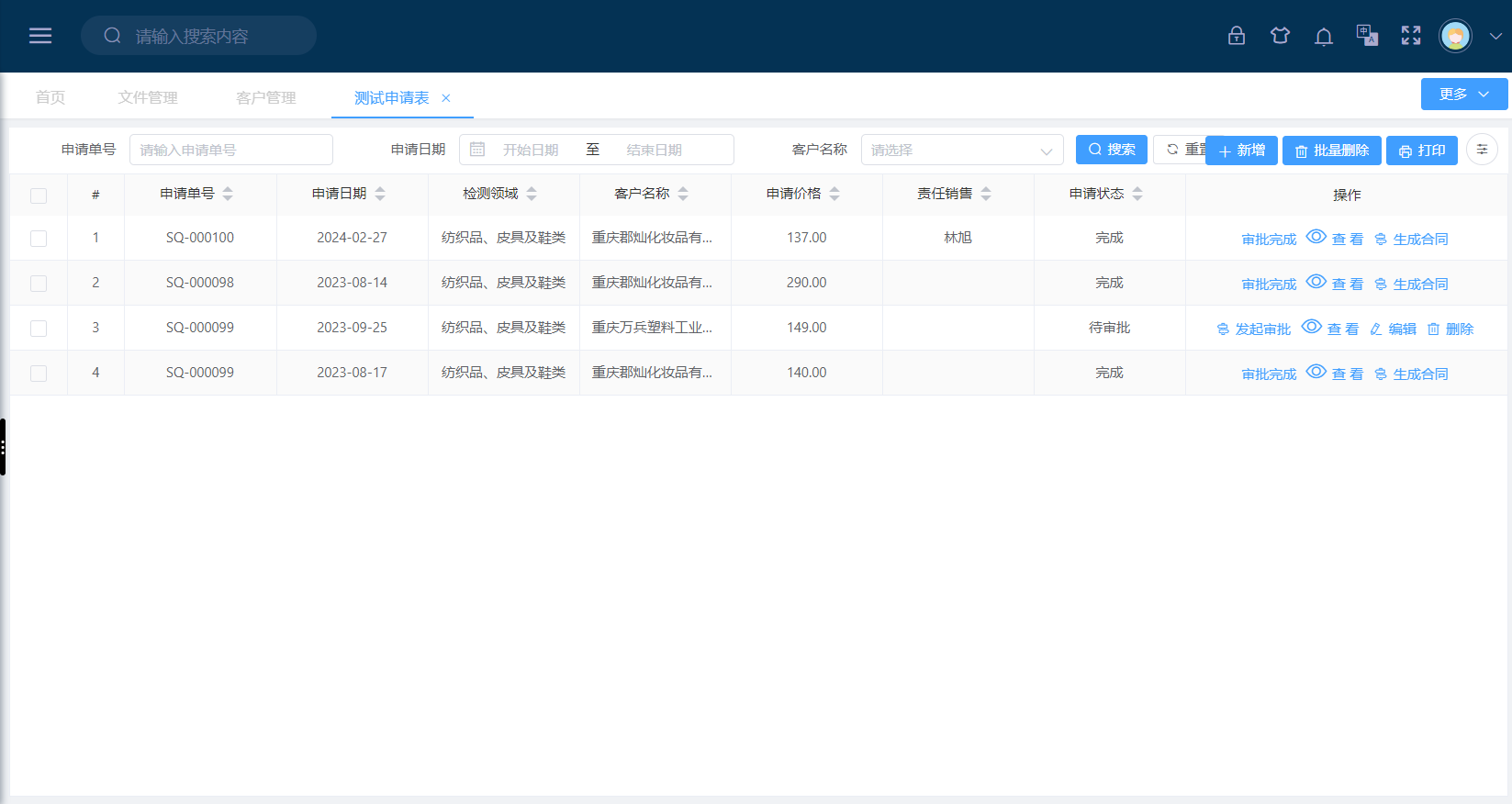Switch to 文件管理 tab
The image size is (1512, 804).
pyautogui.click(x=148, y=97)
